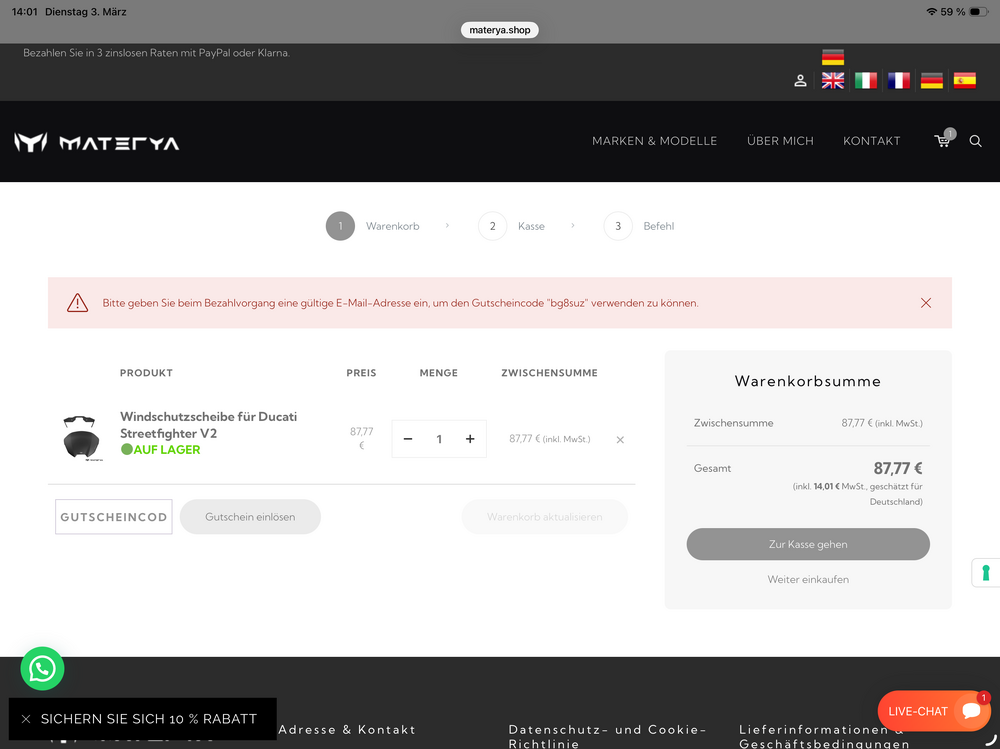The image size is (1000, 749).
Task: Click Warenkorb aktualisieren button
Action: [x=545, y=517]
